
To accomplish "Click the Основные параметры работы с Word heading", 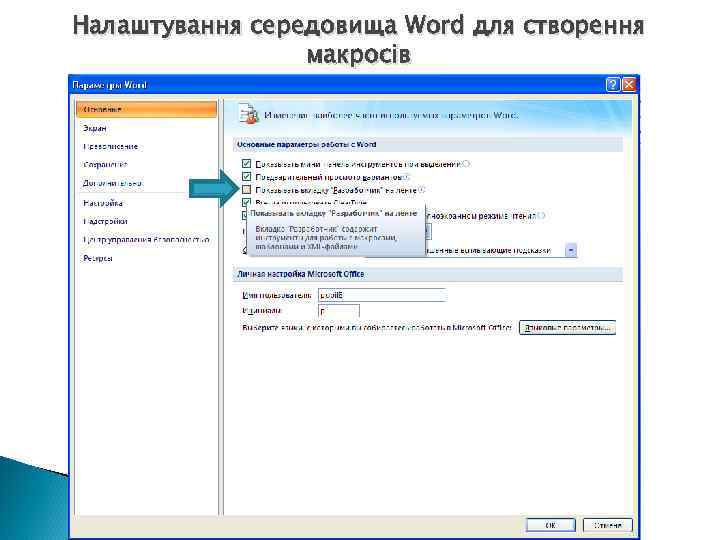I will click(306, 145).
